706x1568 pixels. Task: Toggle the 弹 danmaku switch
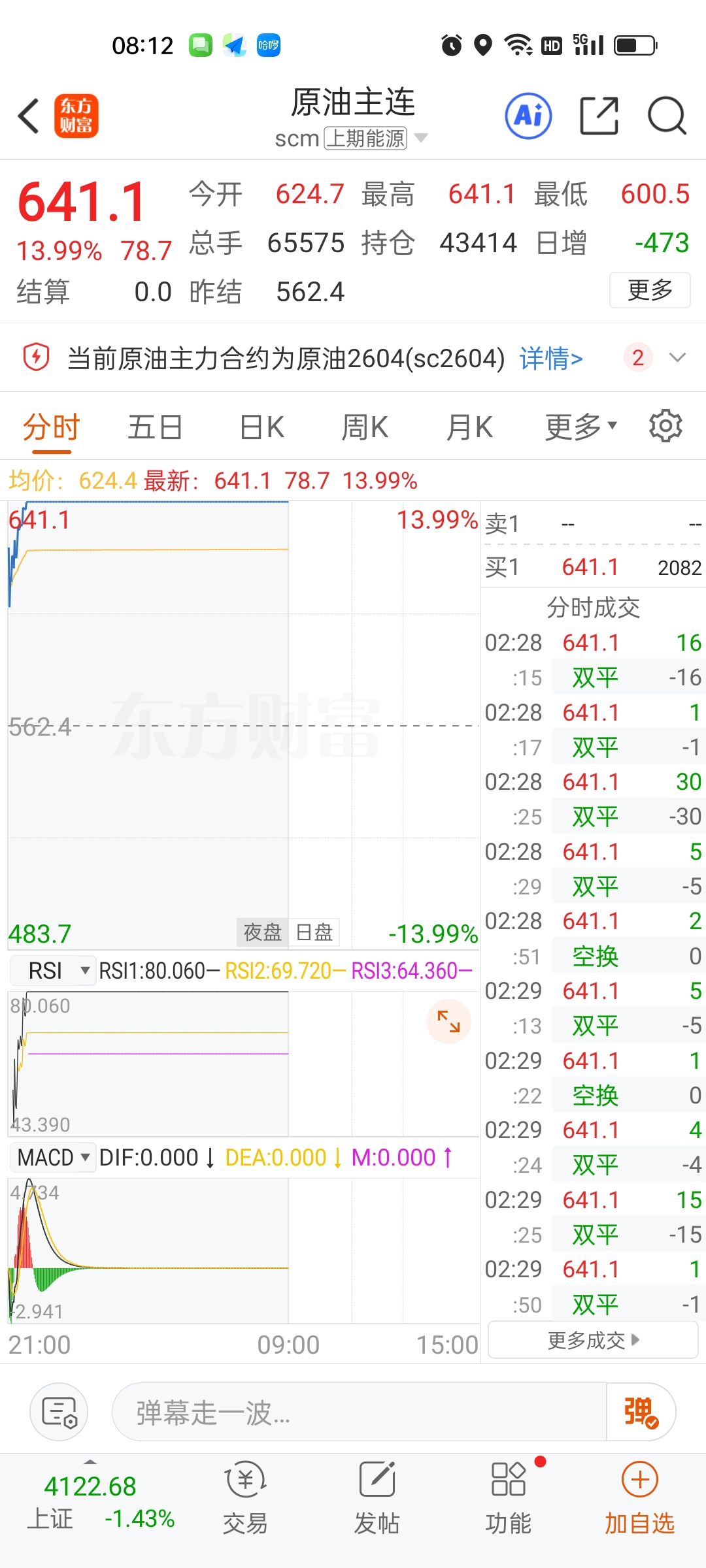(x=641, y=1412)
